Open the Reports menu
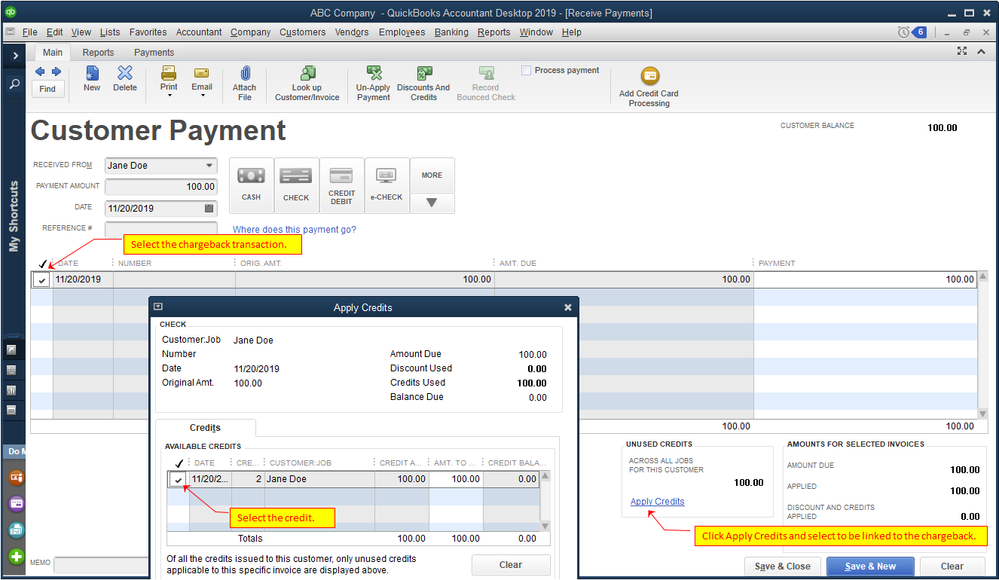The image size is (999, 580). tap(494, 32)
